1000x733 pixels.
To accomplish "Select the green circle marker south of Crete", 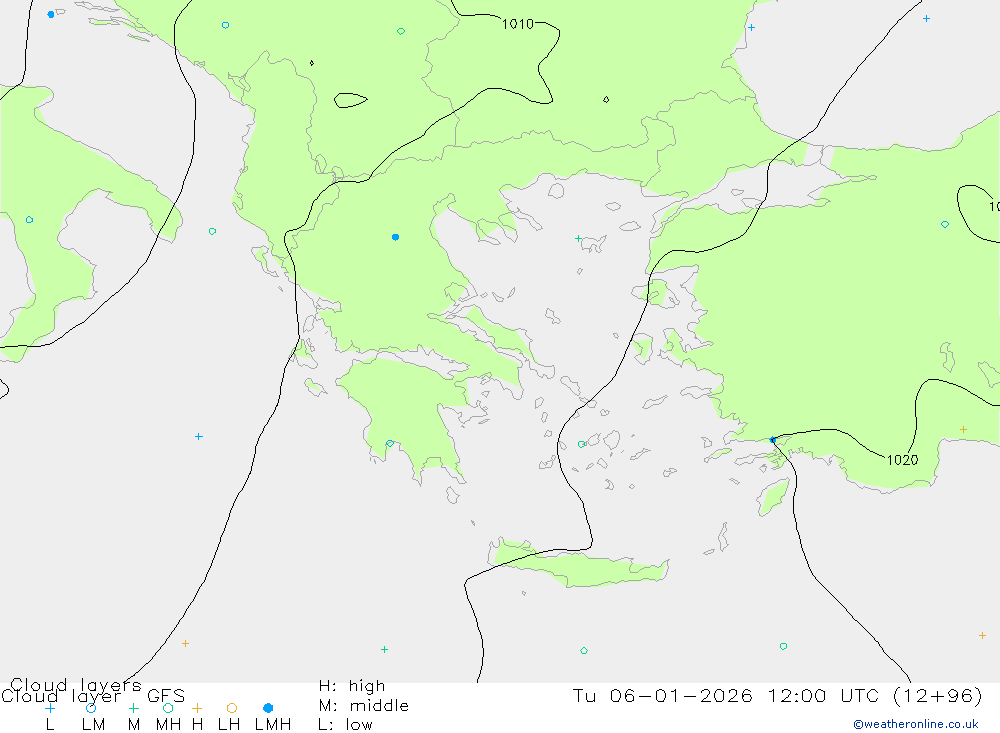I will pyautogui.click(x=584, y=651).
